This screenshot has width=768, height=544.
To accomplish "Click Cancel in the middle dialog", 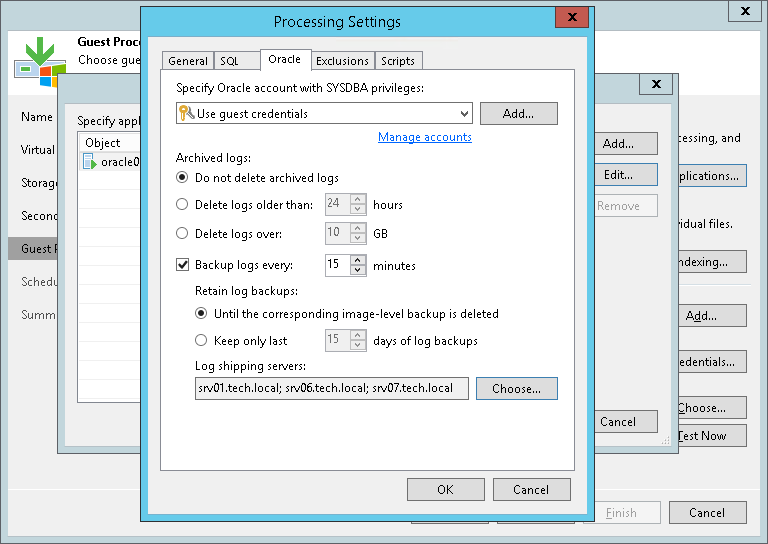I will 626,422.
